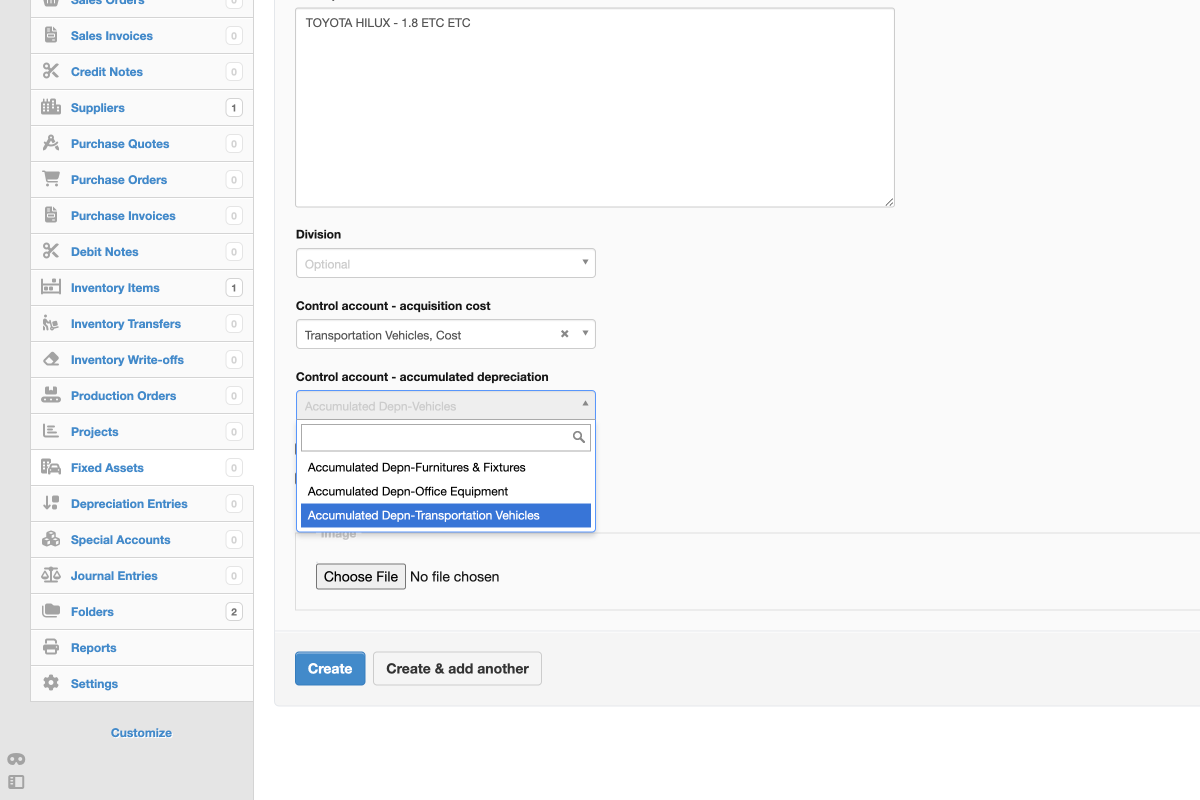This screenshot has height=800, width=1200.
Task: Click the sidebar layout icon at bottom left
Action: tap(16, 782)
